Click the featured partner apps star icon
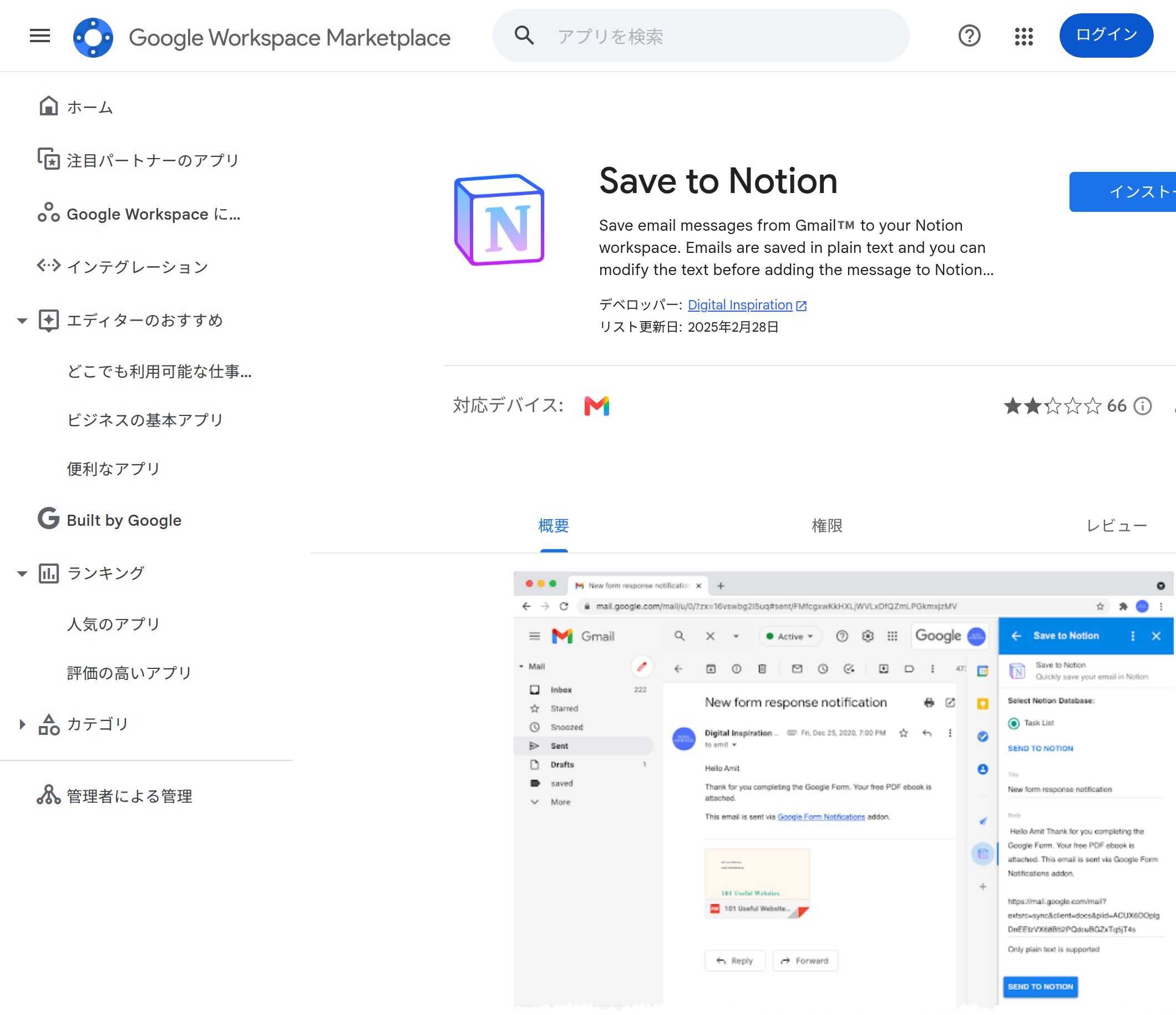The height and width of the screenshot is (1015, 1176). [48, 159]
